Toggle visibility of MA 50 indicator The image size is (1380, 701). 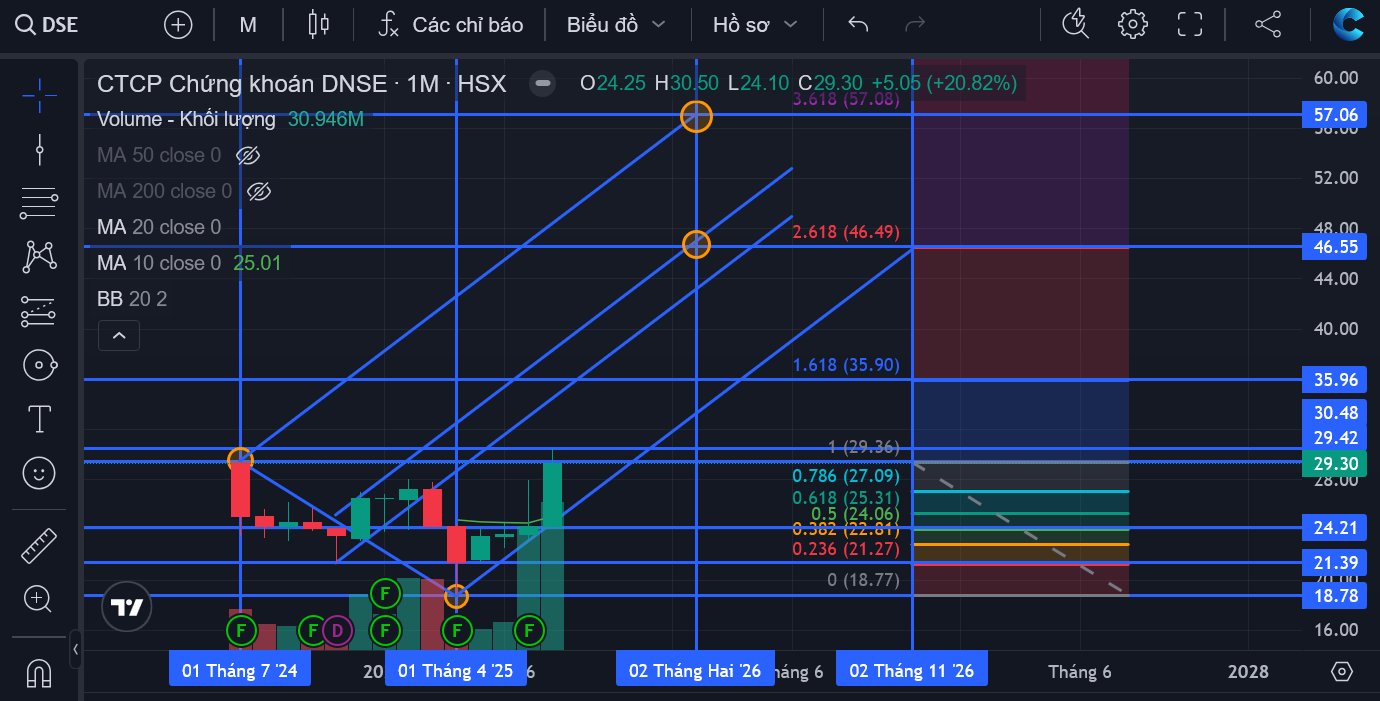tap(247, 155)
